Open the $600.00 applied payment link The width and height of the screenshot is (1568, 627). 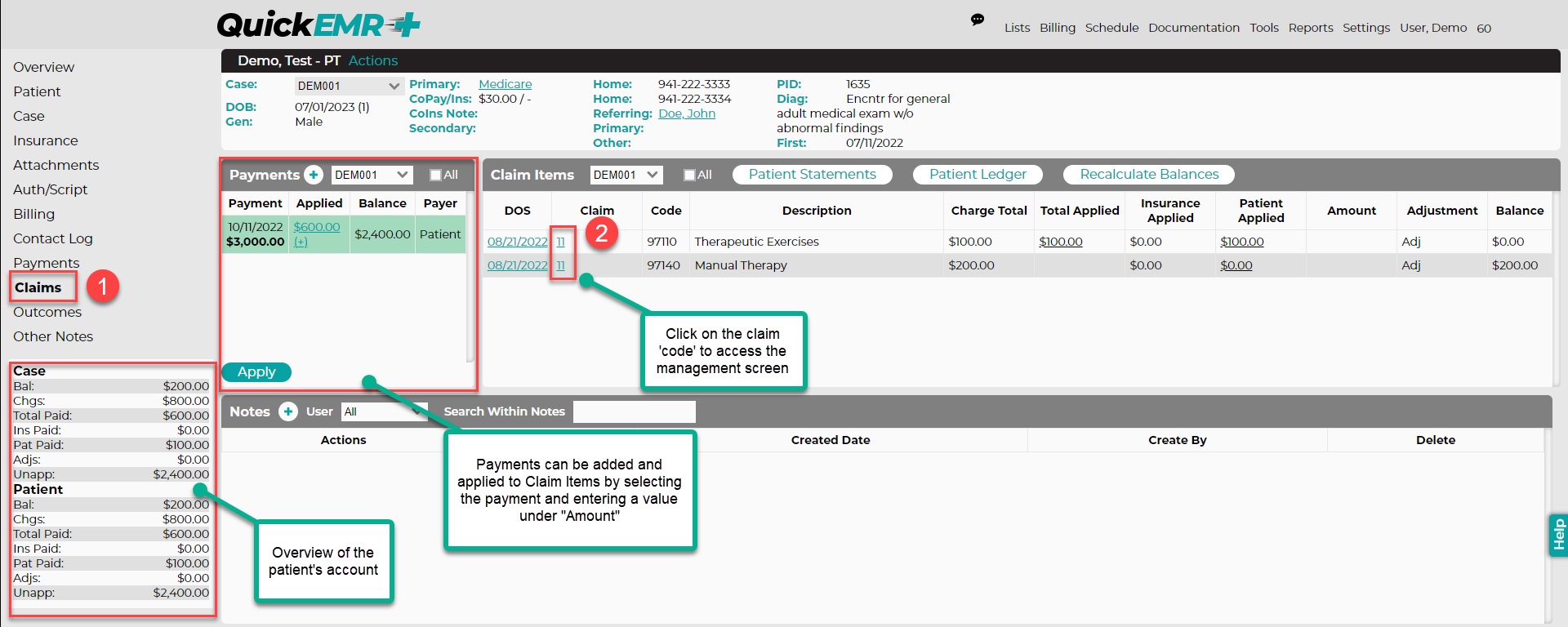[x=317, y=227]
